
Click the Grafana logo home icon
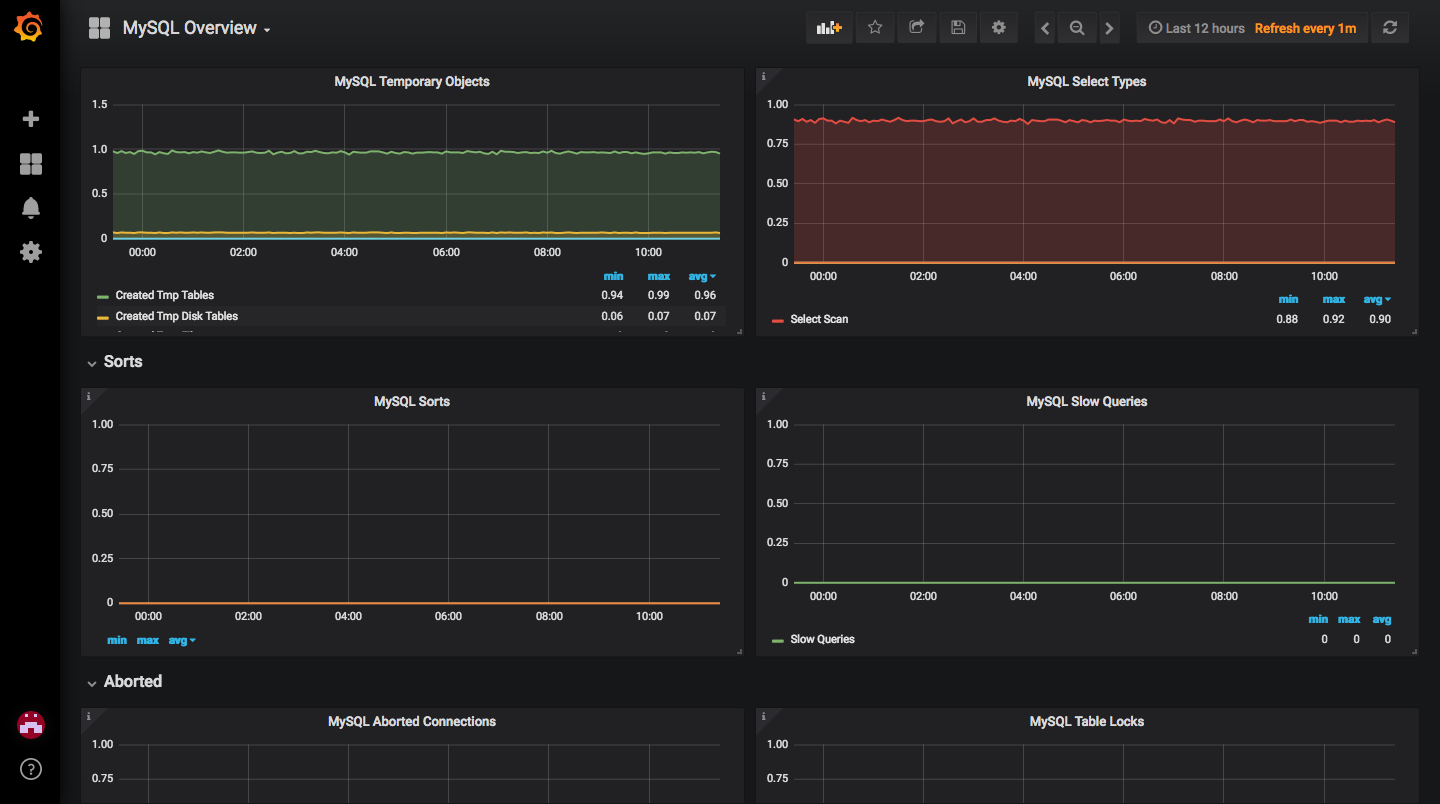(29, 28)
